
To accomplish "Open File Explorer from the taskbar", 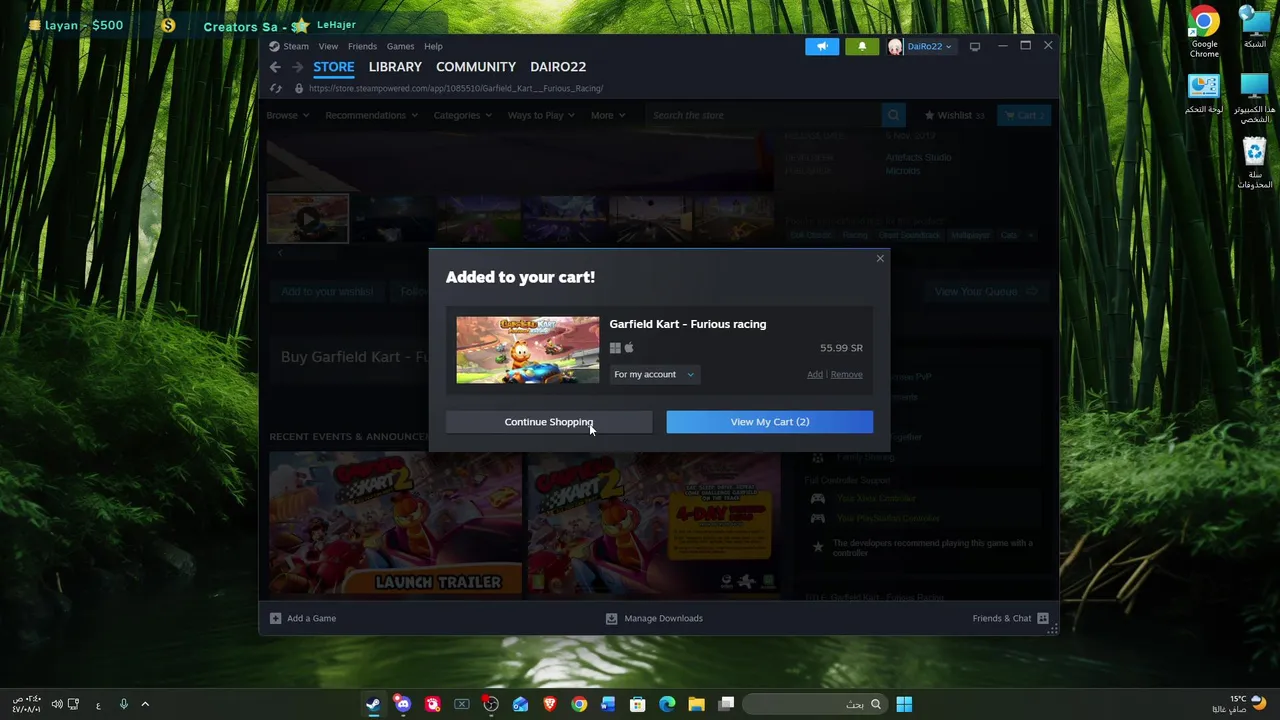I will coord(696,704).
